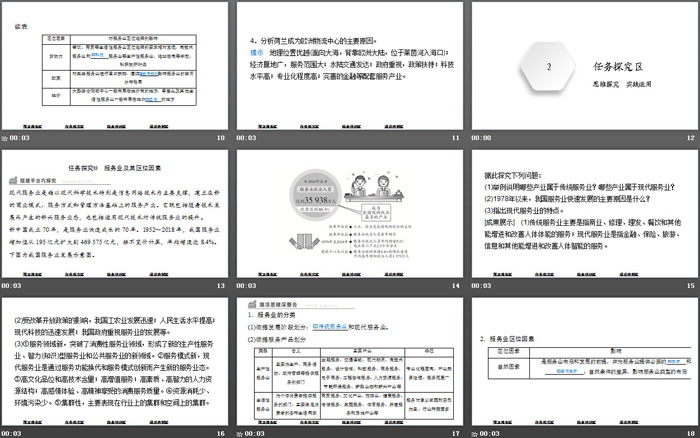700x438 pixels.
Task: Click slide number label 15
Action: 691,286
